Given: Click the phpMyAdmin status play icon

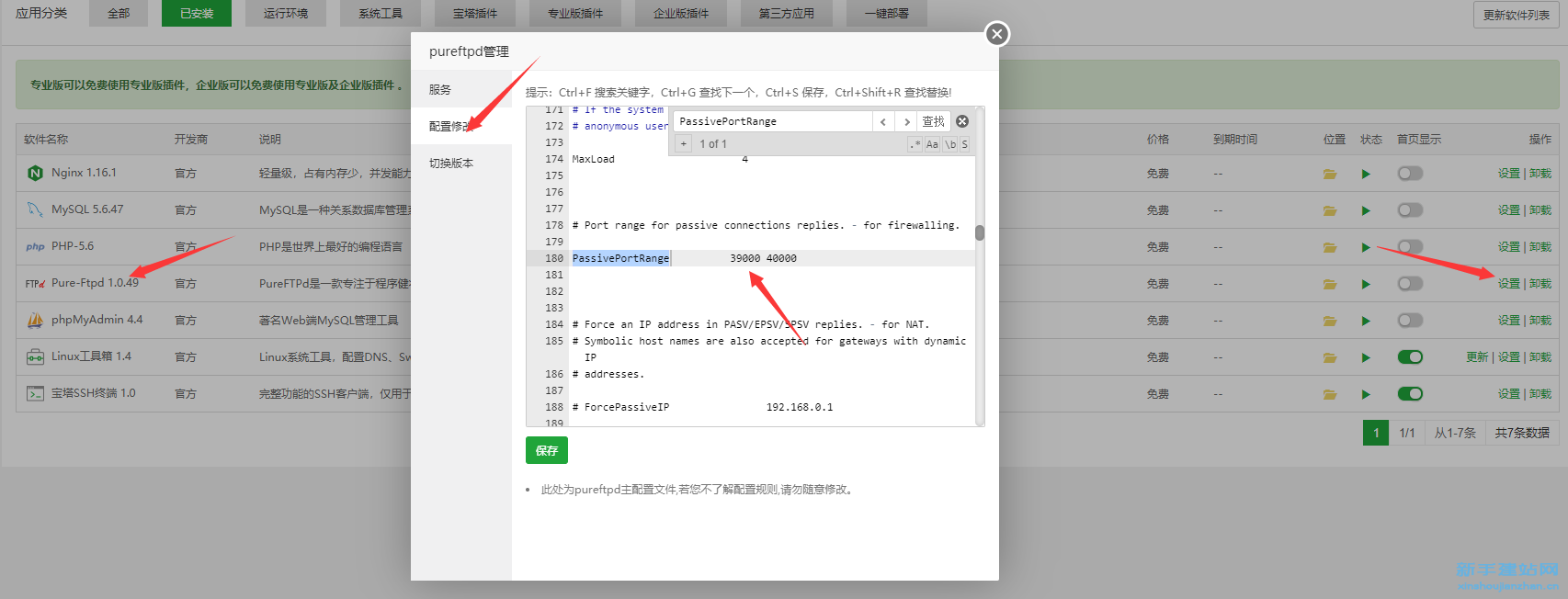Looking at the screenshot, I should pyautogui.click(x=1366, y=321).
